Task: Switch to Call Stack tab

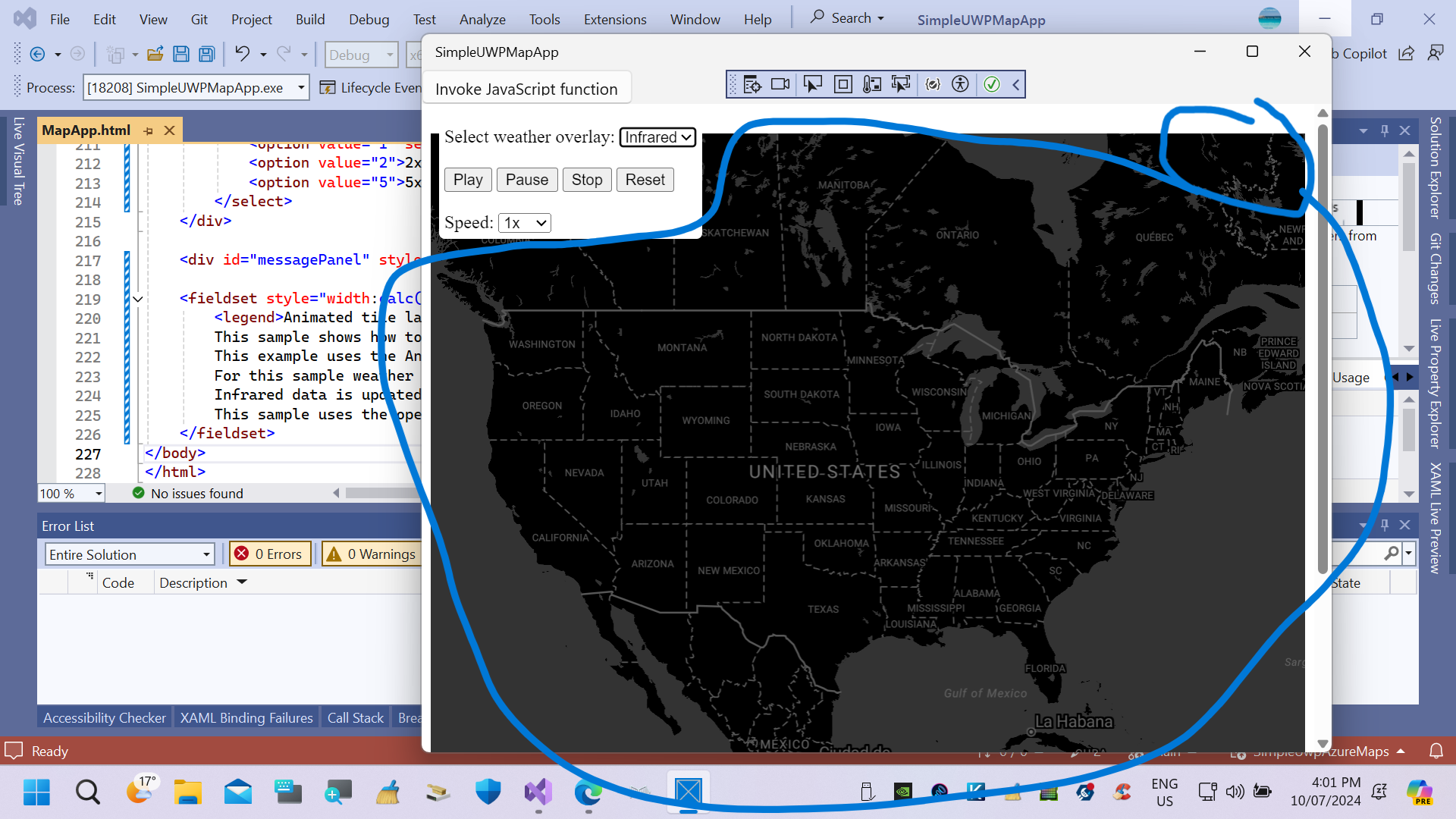Action: 356,717
